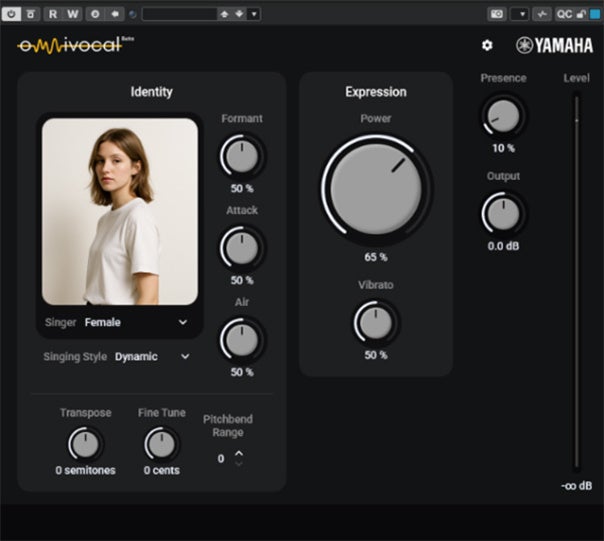Open the dropdown beside the camera icon
Viewport: 604px width, 541px height.
(x=520, y=14)
